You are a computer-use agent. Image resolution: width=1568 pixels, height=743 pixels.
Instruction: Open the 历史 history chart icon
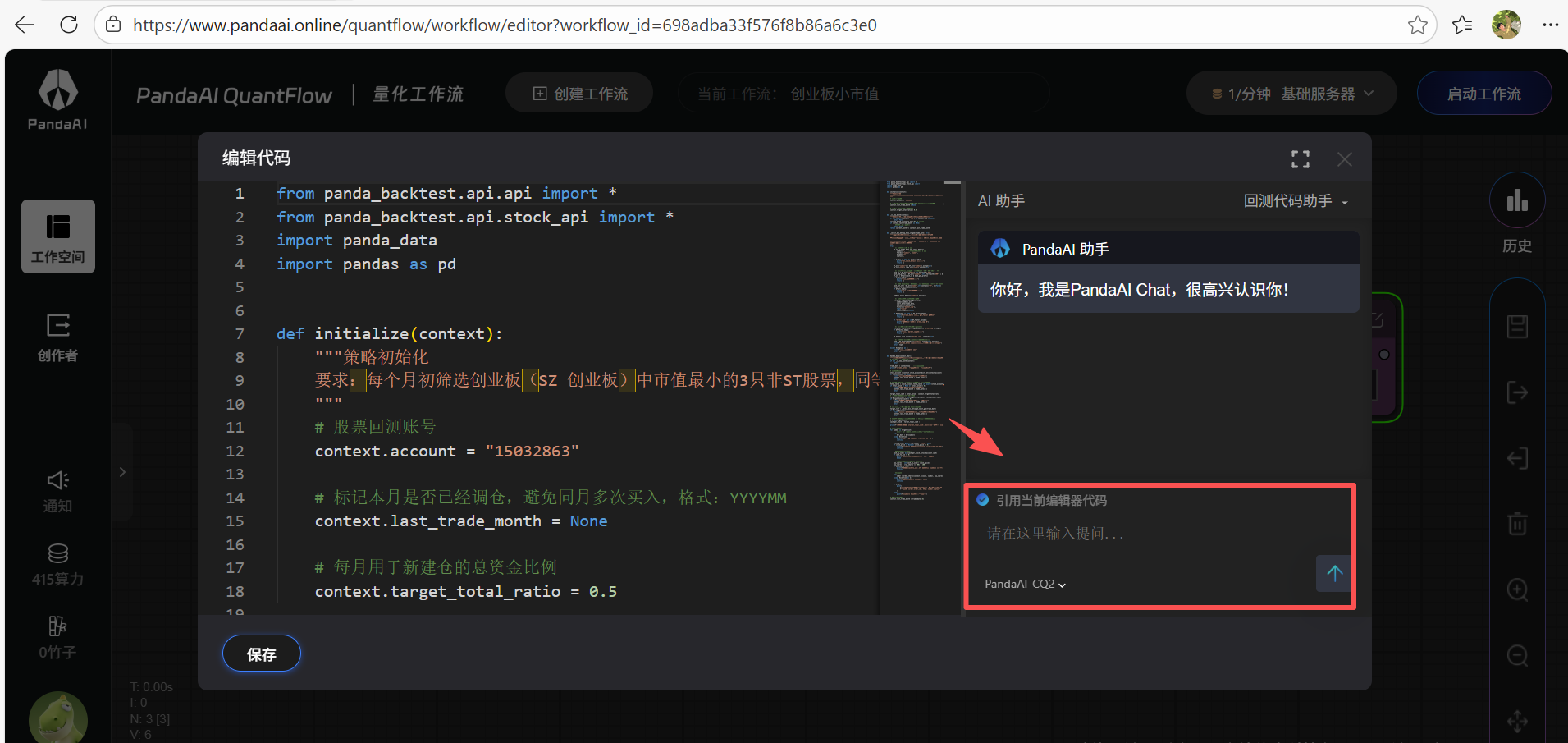point(1517,202)
